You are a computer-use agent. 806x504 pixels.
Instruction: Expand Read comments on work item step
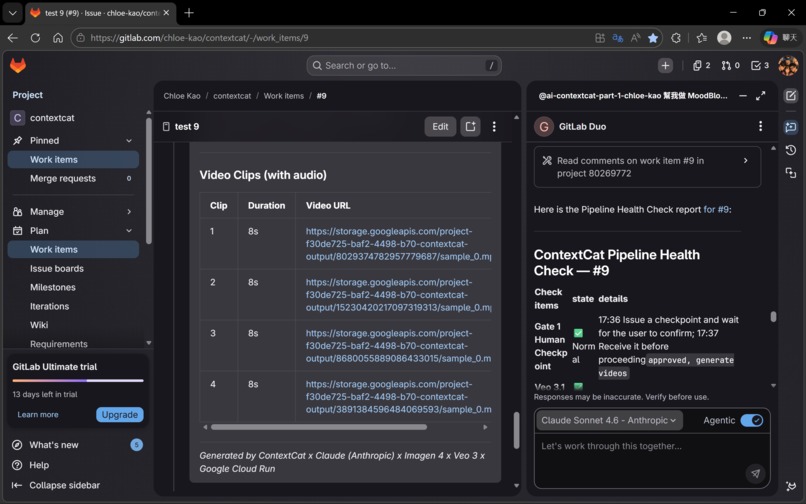(x=647, y=167)
